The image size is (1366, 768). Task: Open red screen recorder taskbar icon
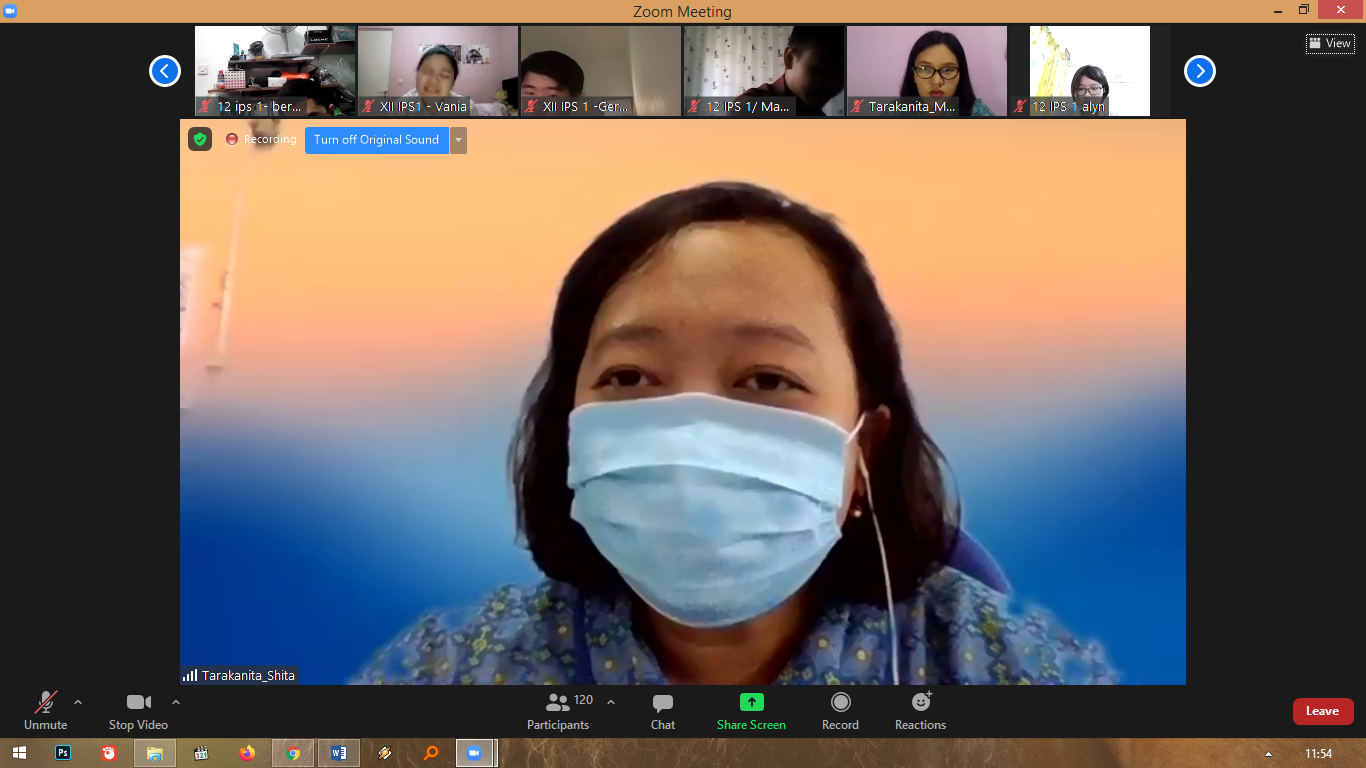click(109, 753)
